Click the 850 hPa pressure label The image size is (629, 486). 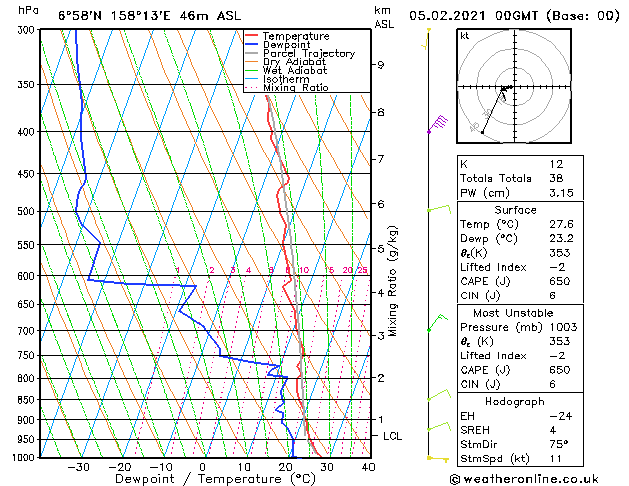28,400
